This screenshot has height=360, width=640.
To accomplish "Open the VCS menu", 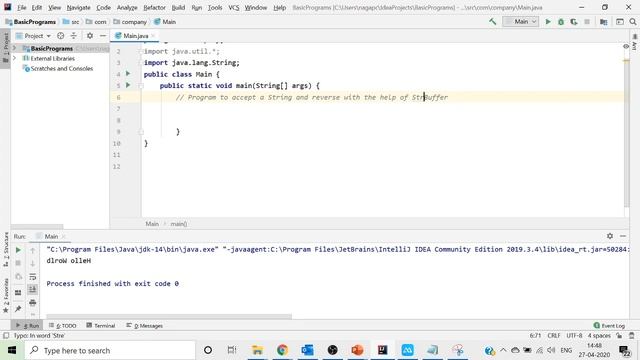I will [x=233, y=7].
